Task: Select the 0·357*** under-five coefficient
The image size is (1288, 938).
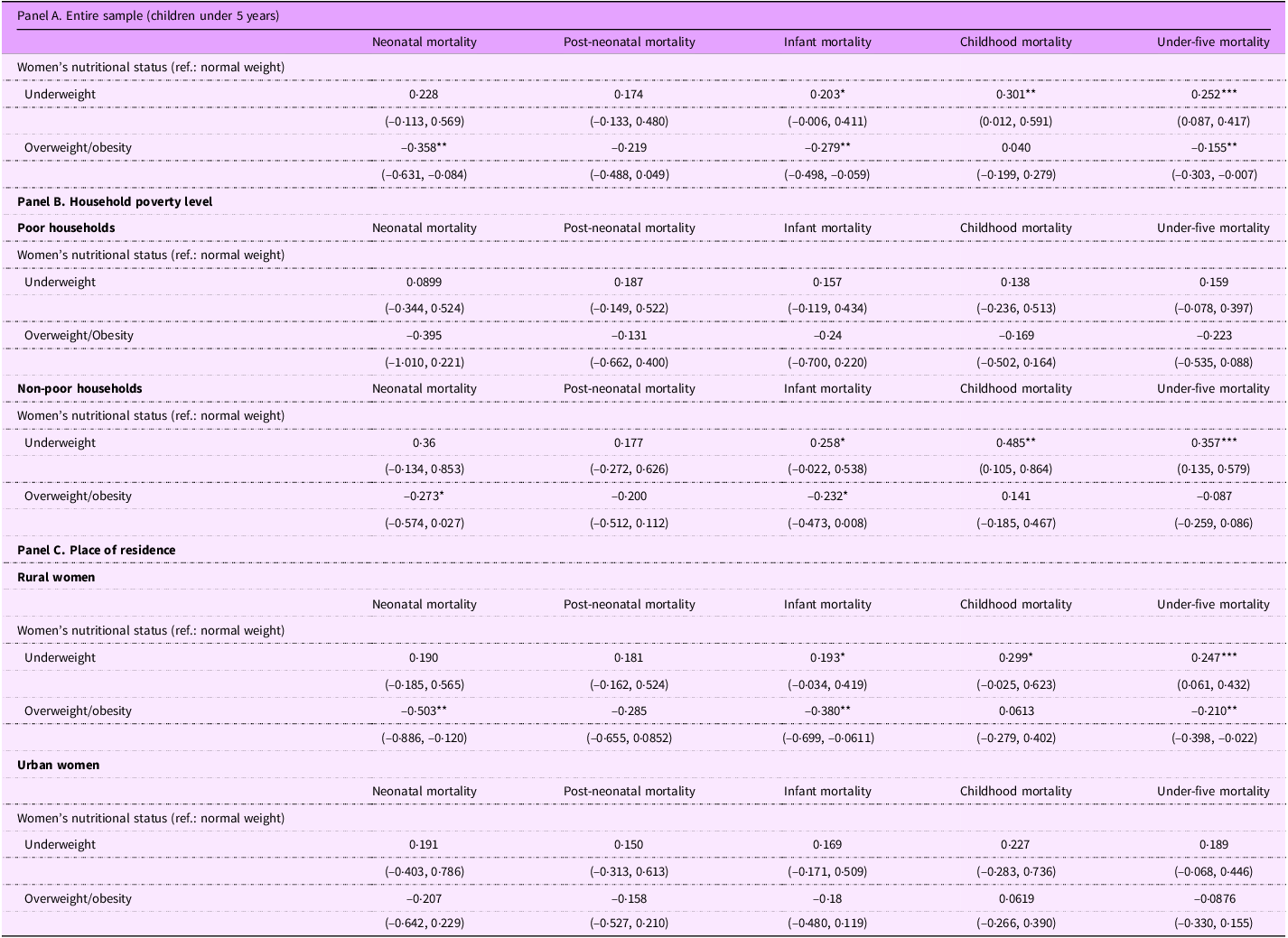Action: point(1213,442)
